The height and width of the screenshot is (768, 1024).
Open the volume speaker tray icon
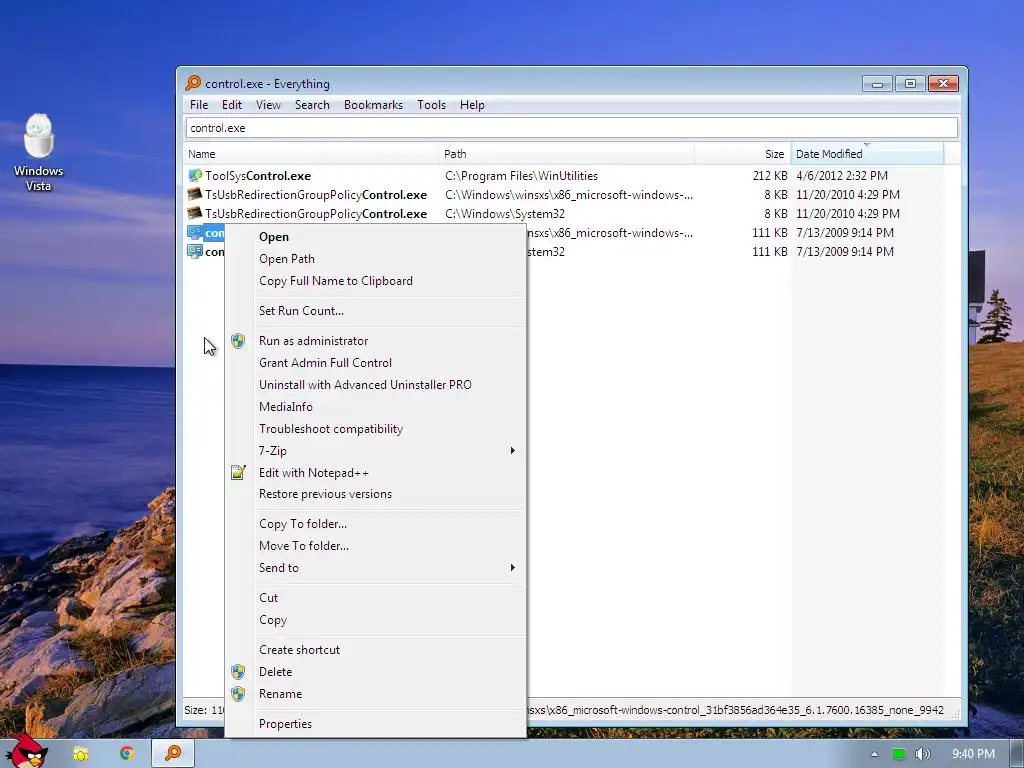(922, 754)
